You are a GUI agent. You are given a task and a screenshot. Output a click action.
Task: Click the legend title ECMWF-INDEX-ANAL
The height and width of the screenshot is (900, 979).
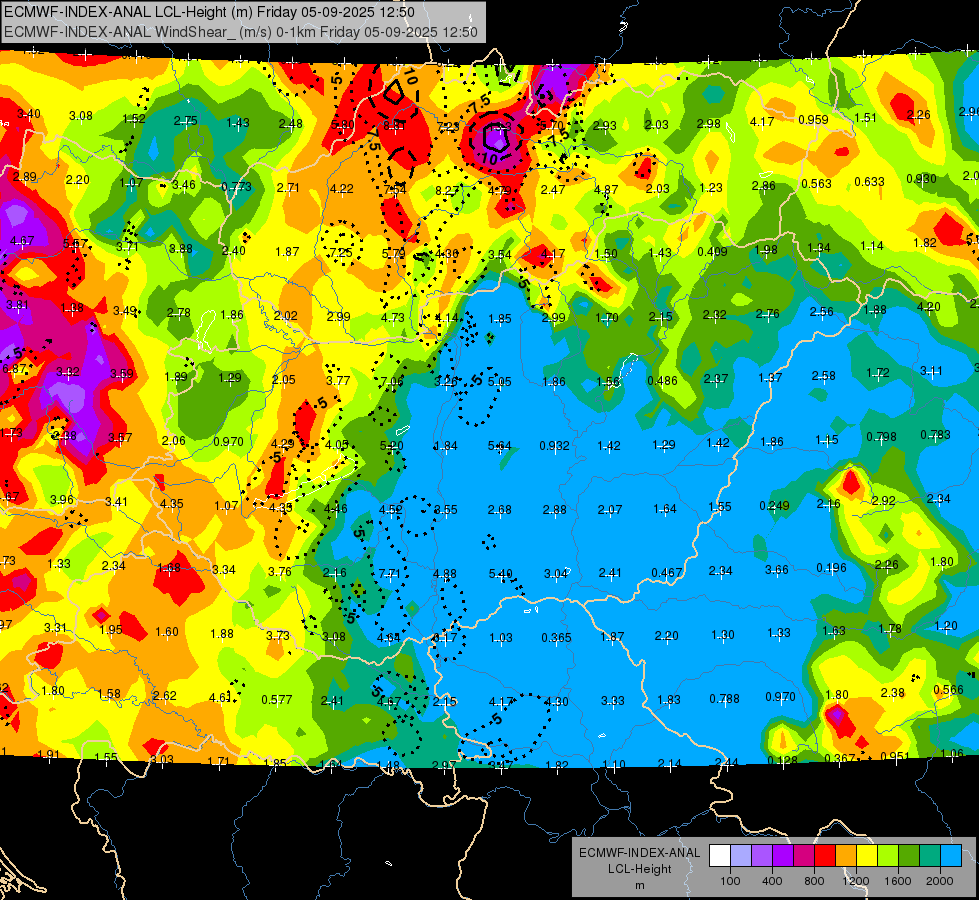tap(639, 853)
